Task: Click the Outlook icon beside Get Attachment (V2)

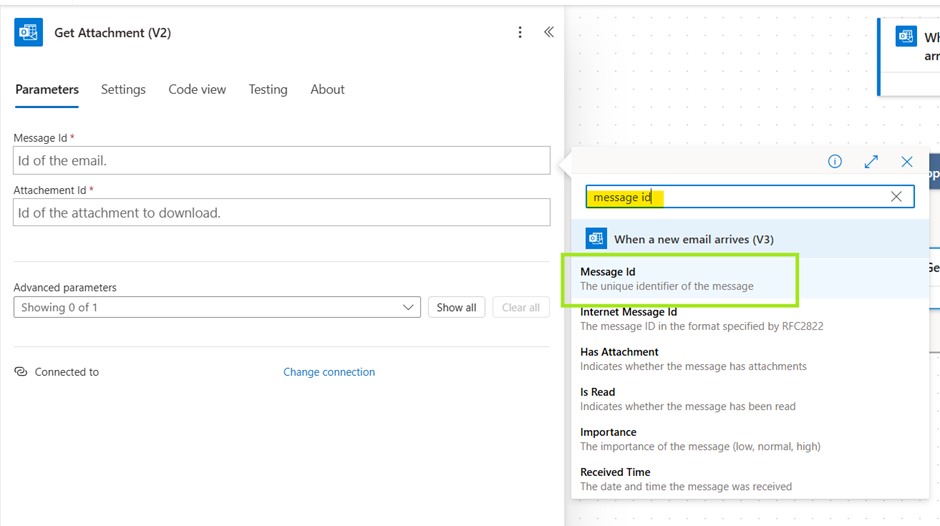Action: click(28, 32)
